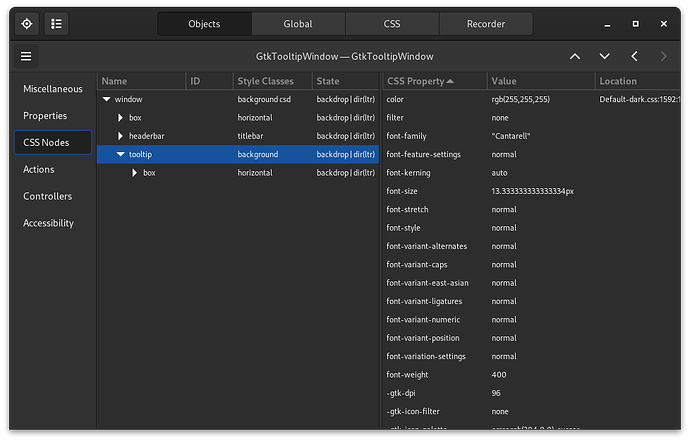Select the font-kerning row

[x=532, y=173]
